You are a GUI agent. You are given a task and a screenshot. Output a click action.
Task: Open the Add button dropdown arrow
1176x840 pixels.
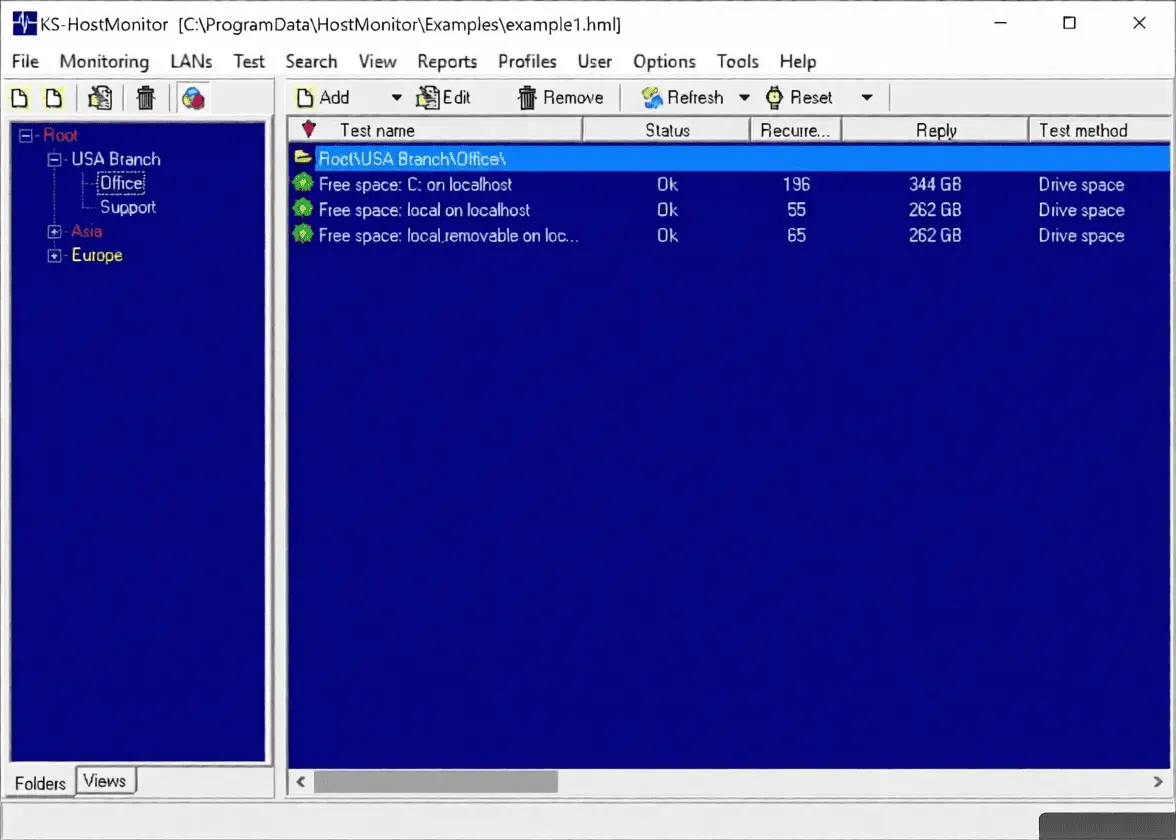pyautogui.click(x=397, y=98)
